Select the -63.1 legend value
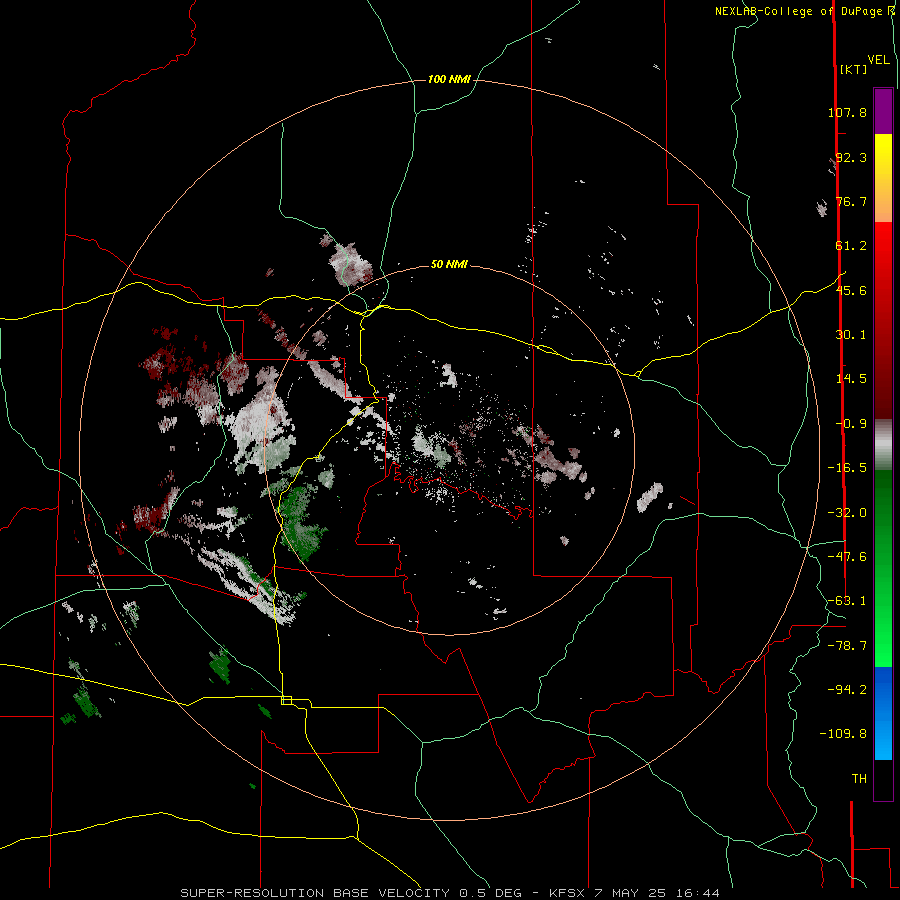 point(847,601)
